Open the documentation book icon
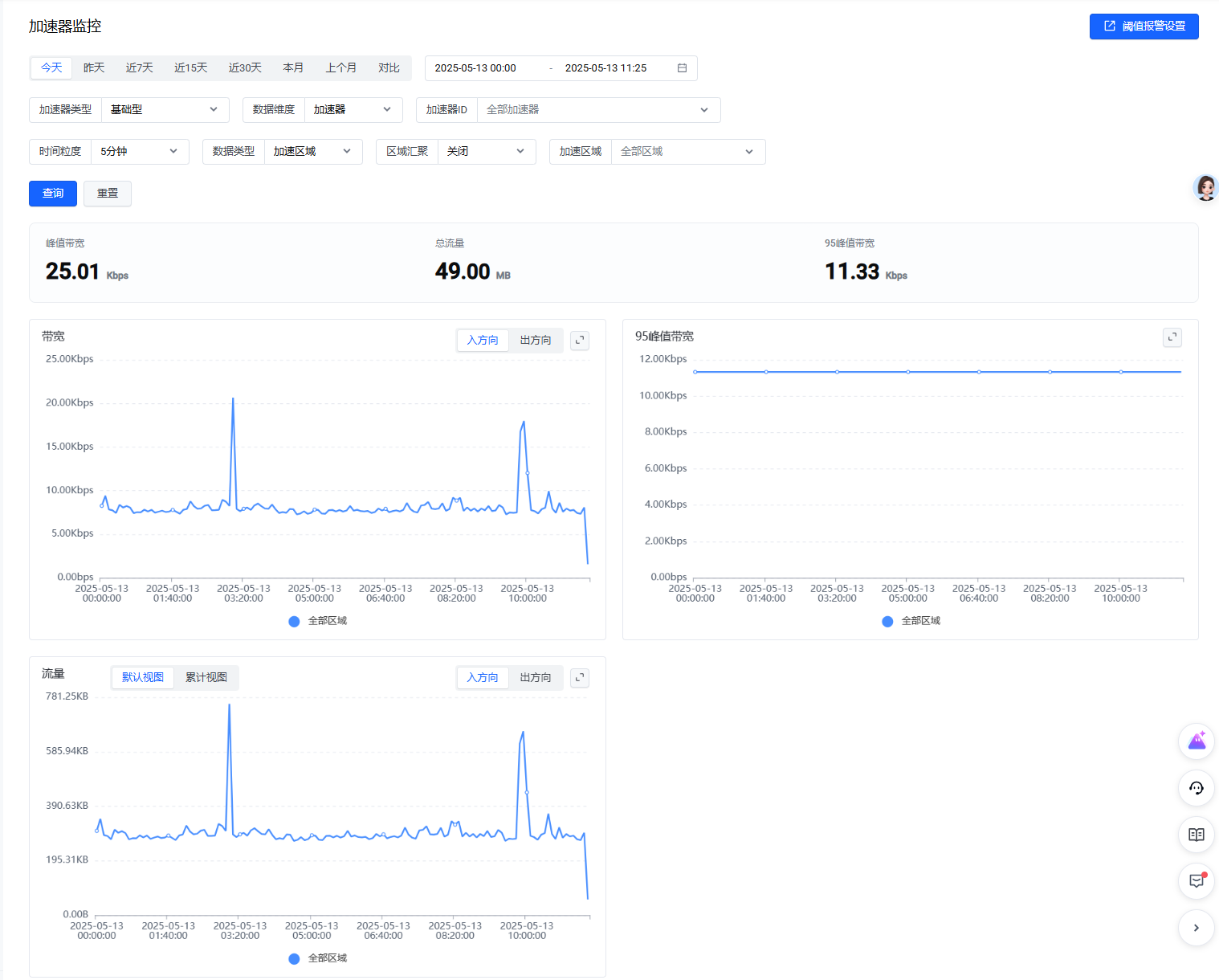Image resolution: width=1219 pixels, height=980 pixels. (x=1196, y=835)
